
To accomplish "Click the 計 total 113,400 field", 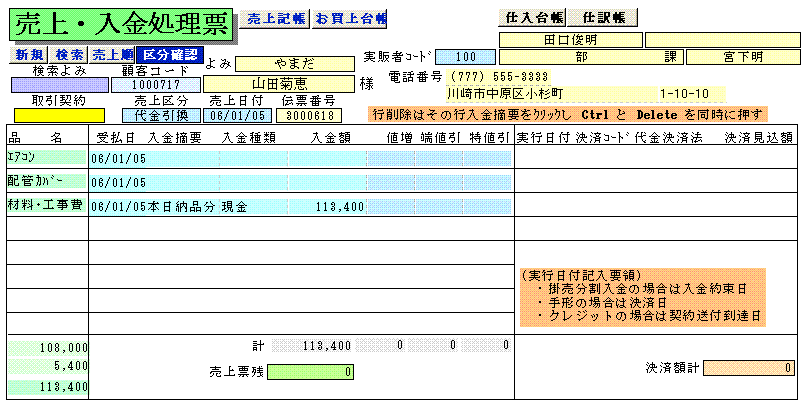I will (x=312, y=346).
